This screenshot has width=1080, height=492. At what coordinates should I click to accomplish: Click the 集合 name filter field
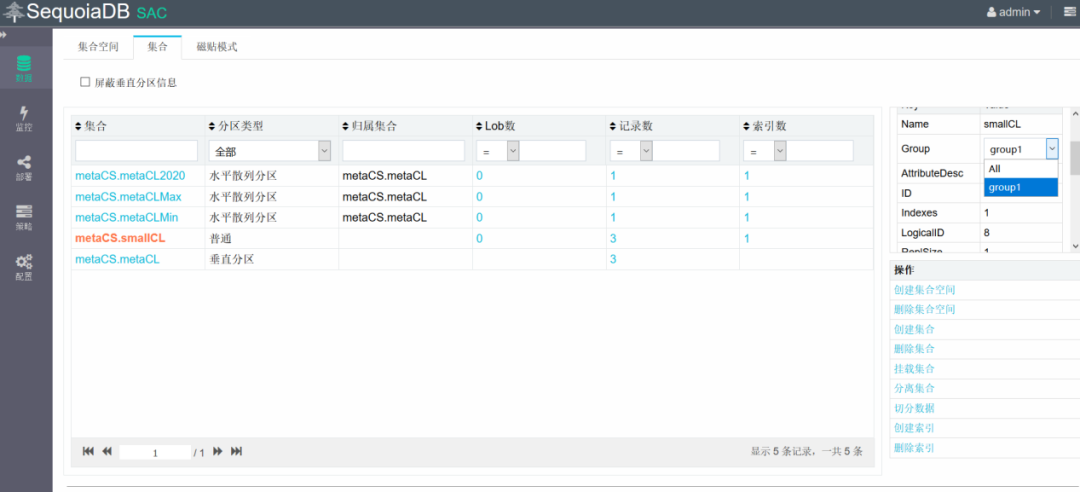coord(136,151)
